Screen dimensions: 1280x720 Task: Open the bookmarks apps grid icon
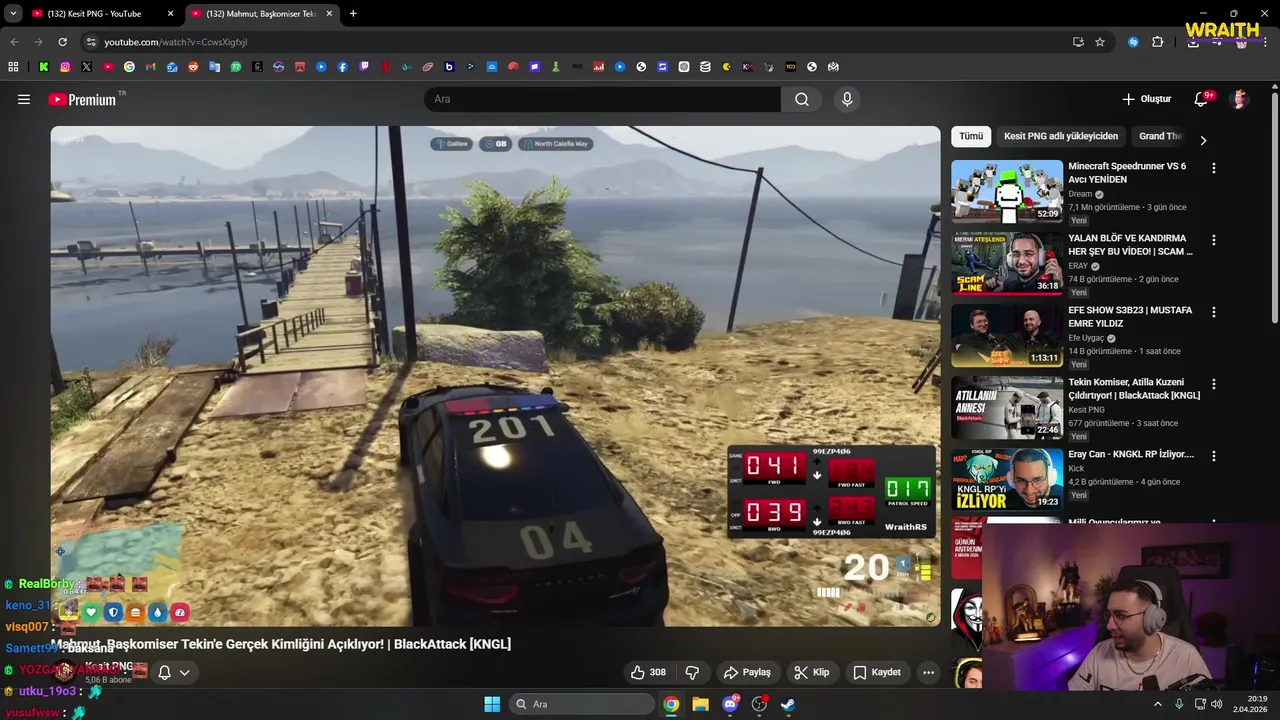click(13, 67)
